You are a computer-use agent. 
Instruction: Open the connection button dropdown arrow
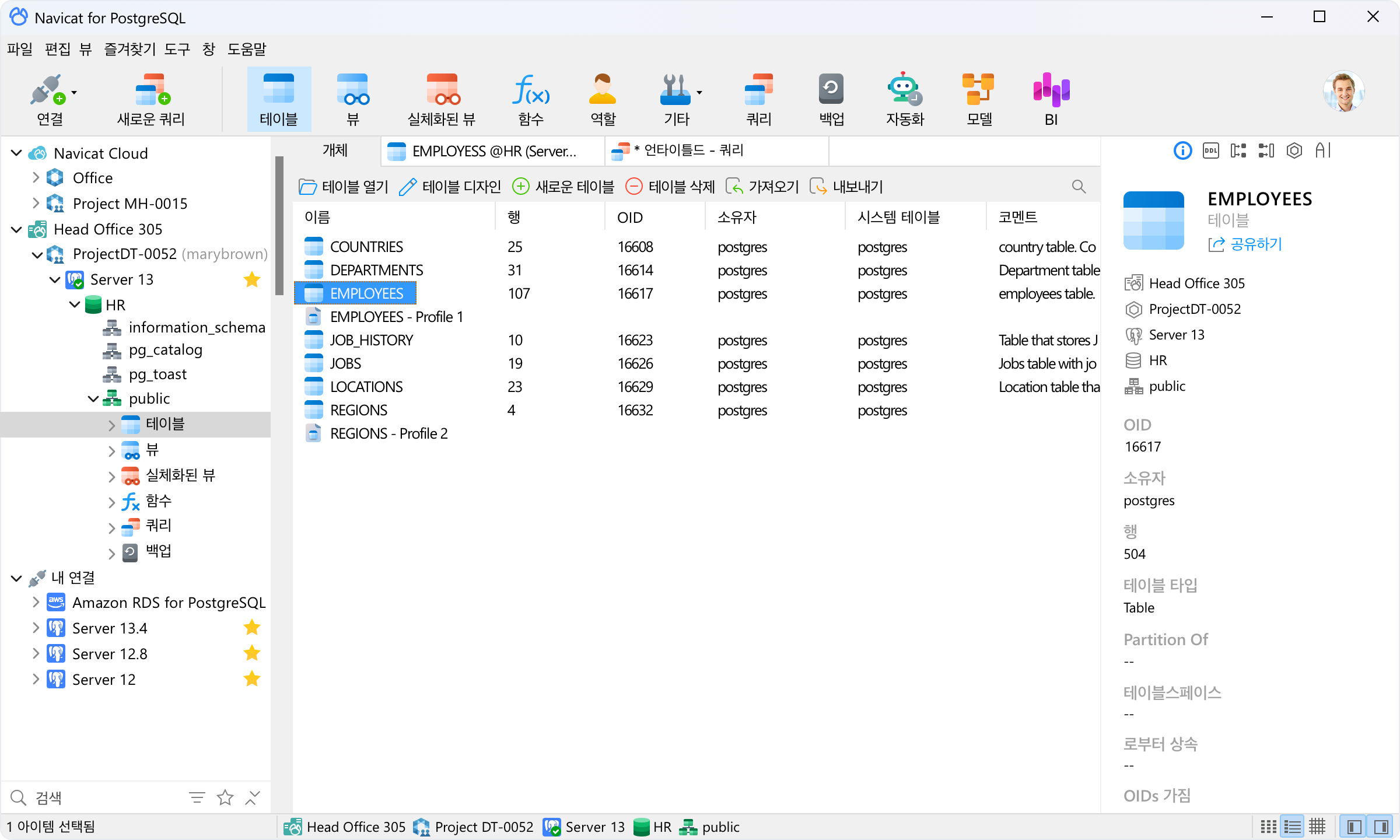click(74, 93)
